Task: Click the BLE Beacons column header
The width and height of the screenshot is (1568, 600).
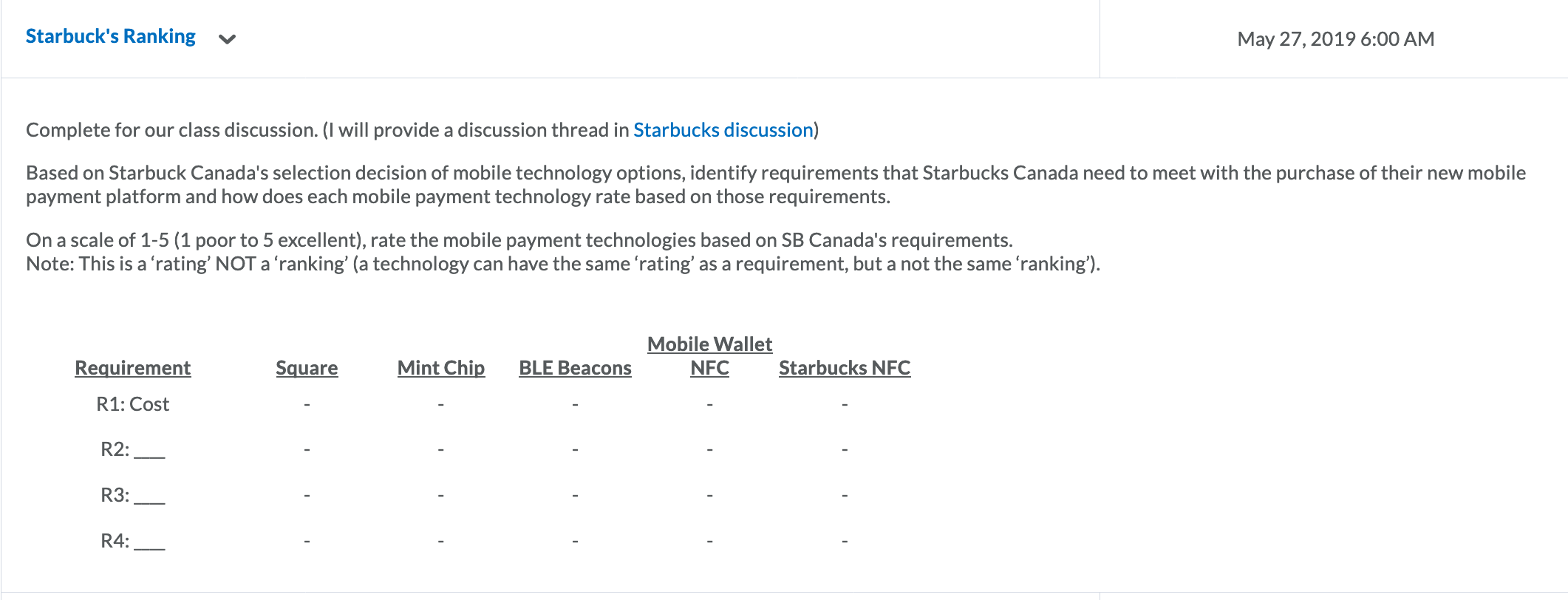Action: coord(575,368)
